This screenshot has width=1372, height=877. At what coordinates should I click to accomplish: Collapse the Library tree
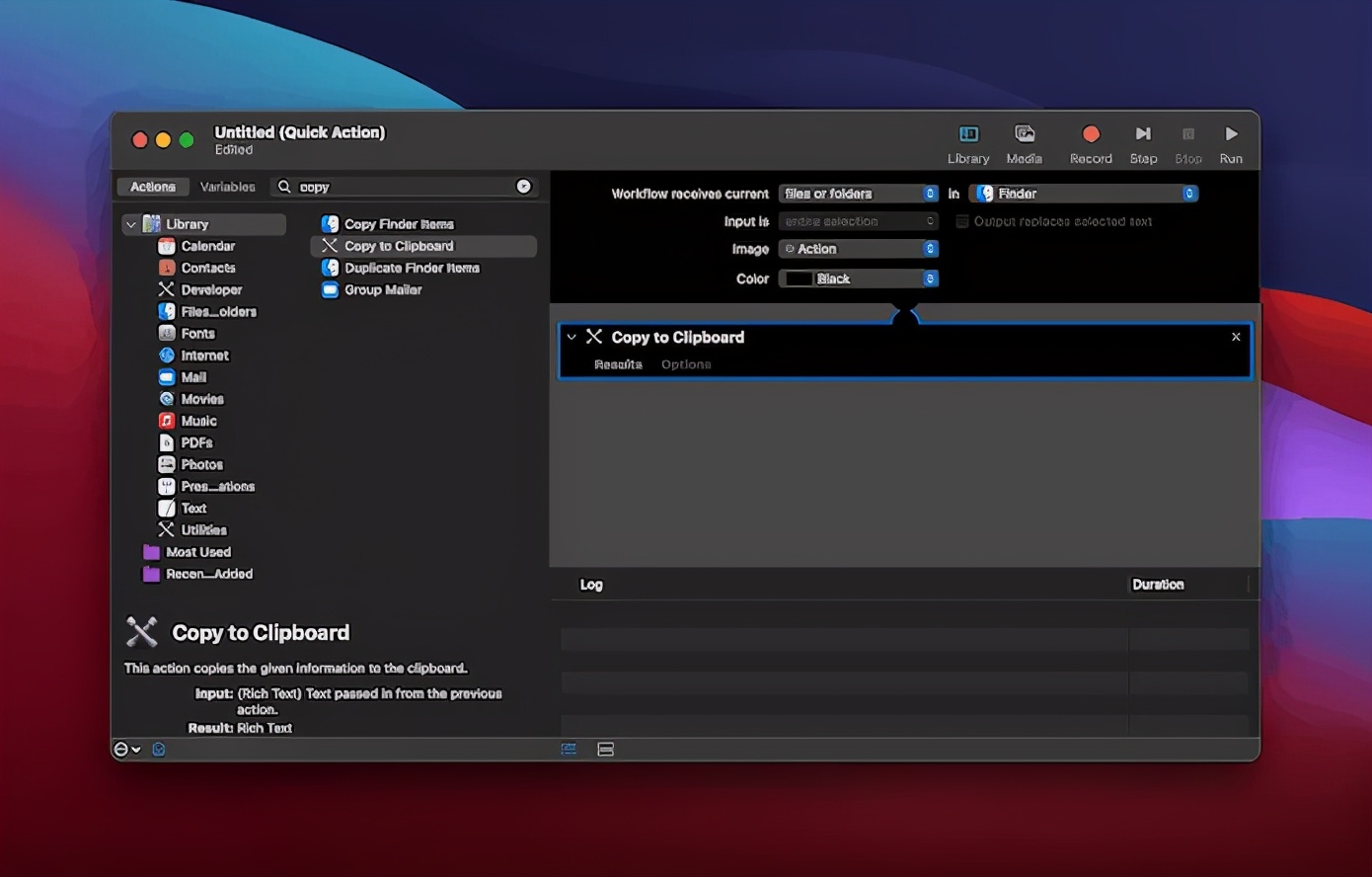(x=130, y=225)
